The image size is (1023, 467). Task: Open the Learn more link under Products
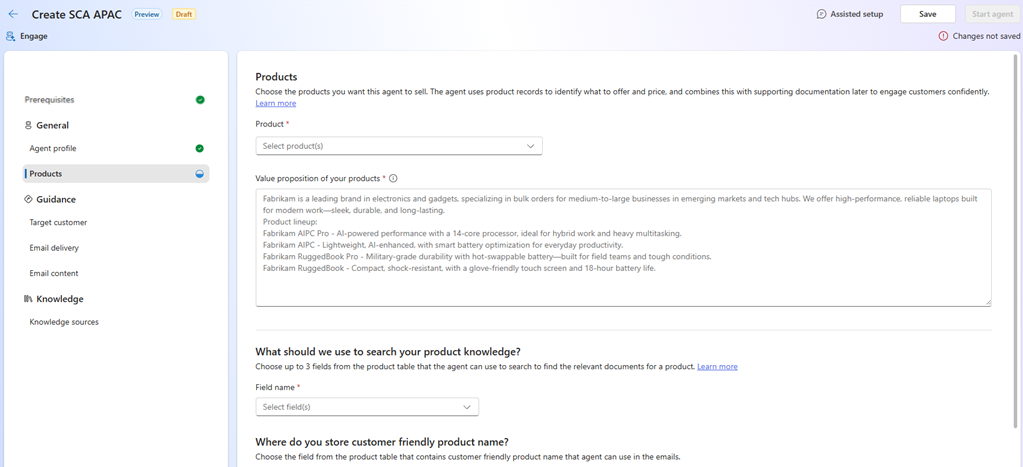[x=275, y=103]
